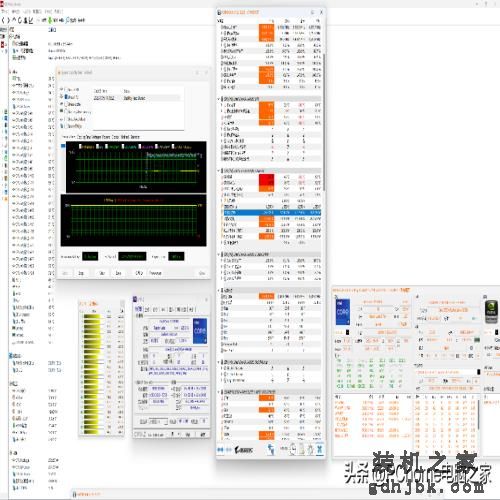Click HWiNFO sensors blue X close icon
This screenshot has height=500, width=500.
click(x=319, y=449)
